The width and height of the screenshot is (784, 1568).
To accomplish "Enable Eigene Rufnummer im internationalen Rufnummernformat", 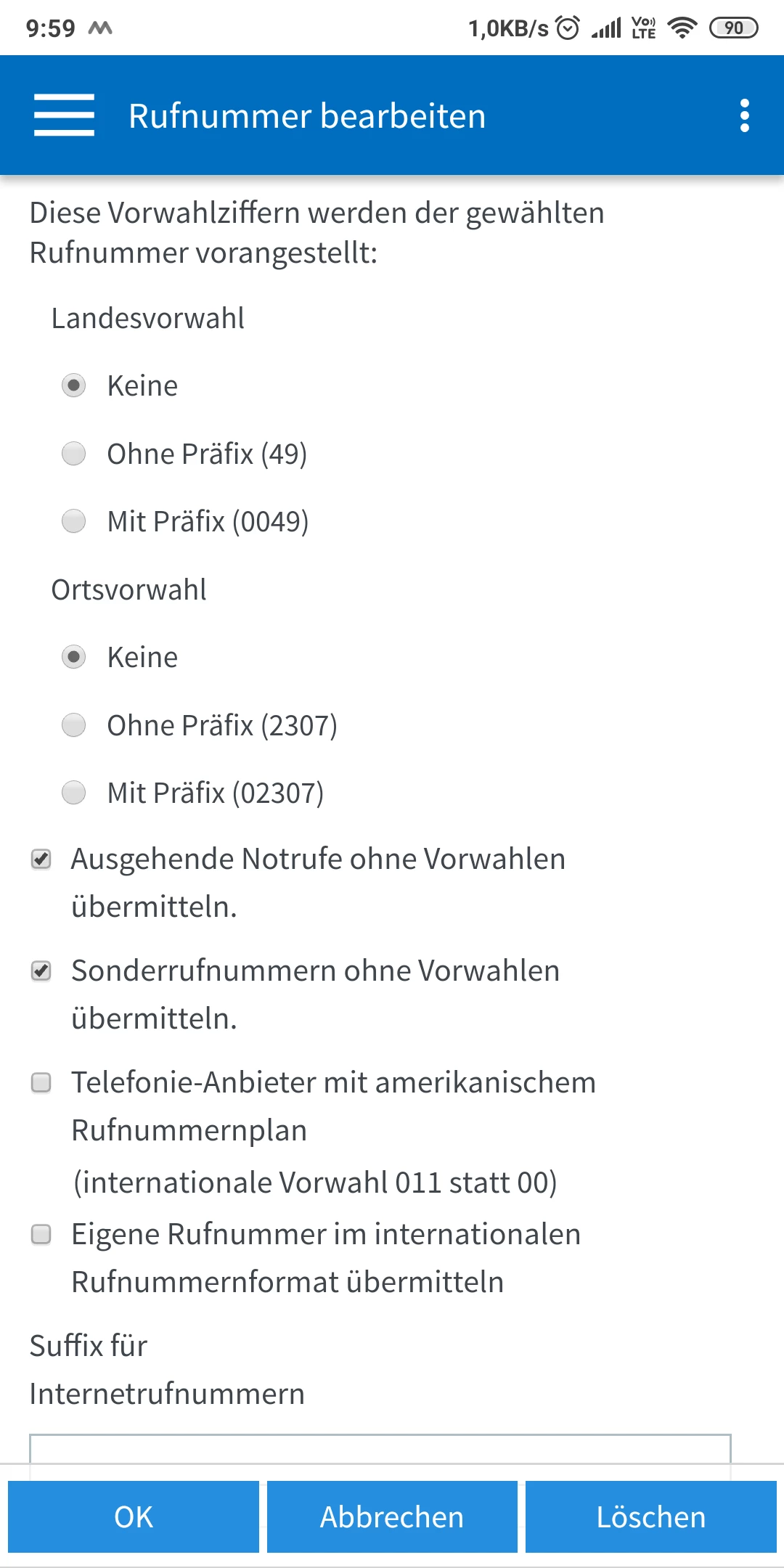I will tap(41, 1234).
